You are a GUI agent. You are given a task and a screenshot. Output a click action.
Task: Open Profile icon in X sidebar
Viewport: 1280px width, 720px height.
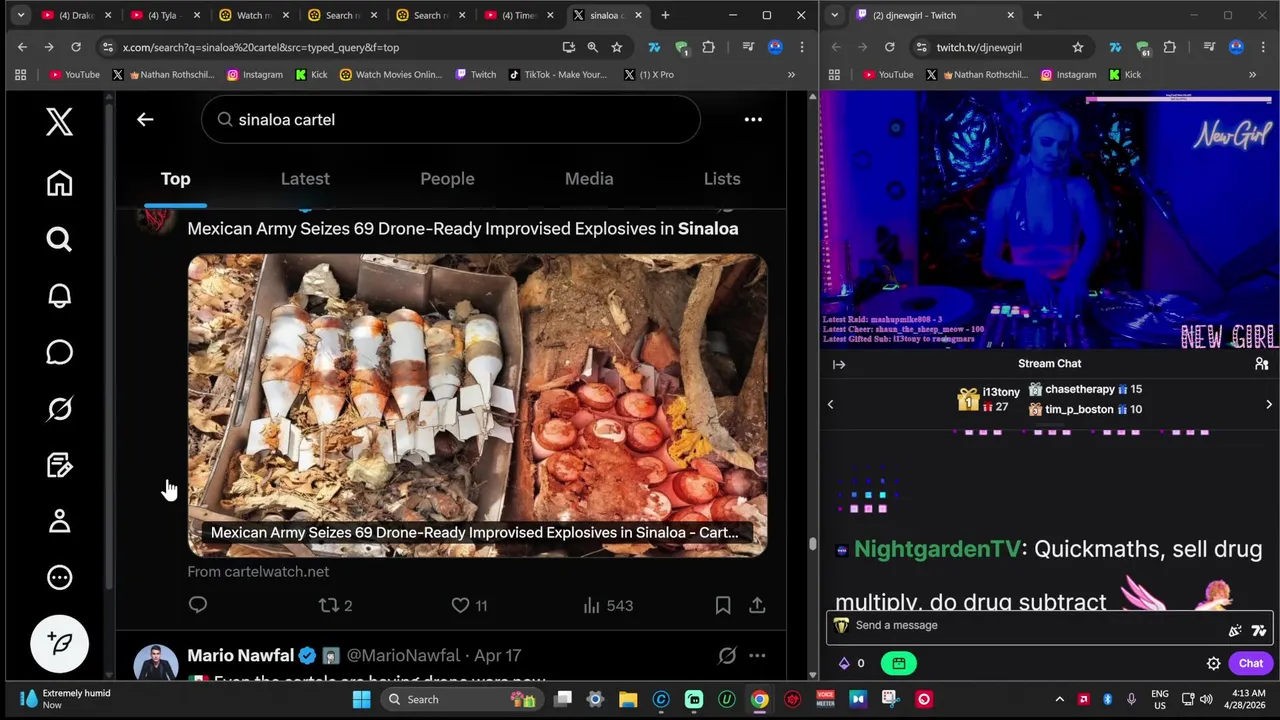point(59,521)
